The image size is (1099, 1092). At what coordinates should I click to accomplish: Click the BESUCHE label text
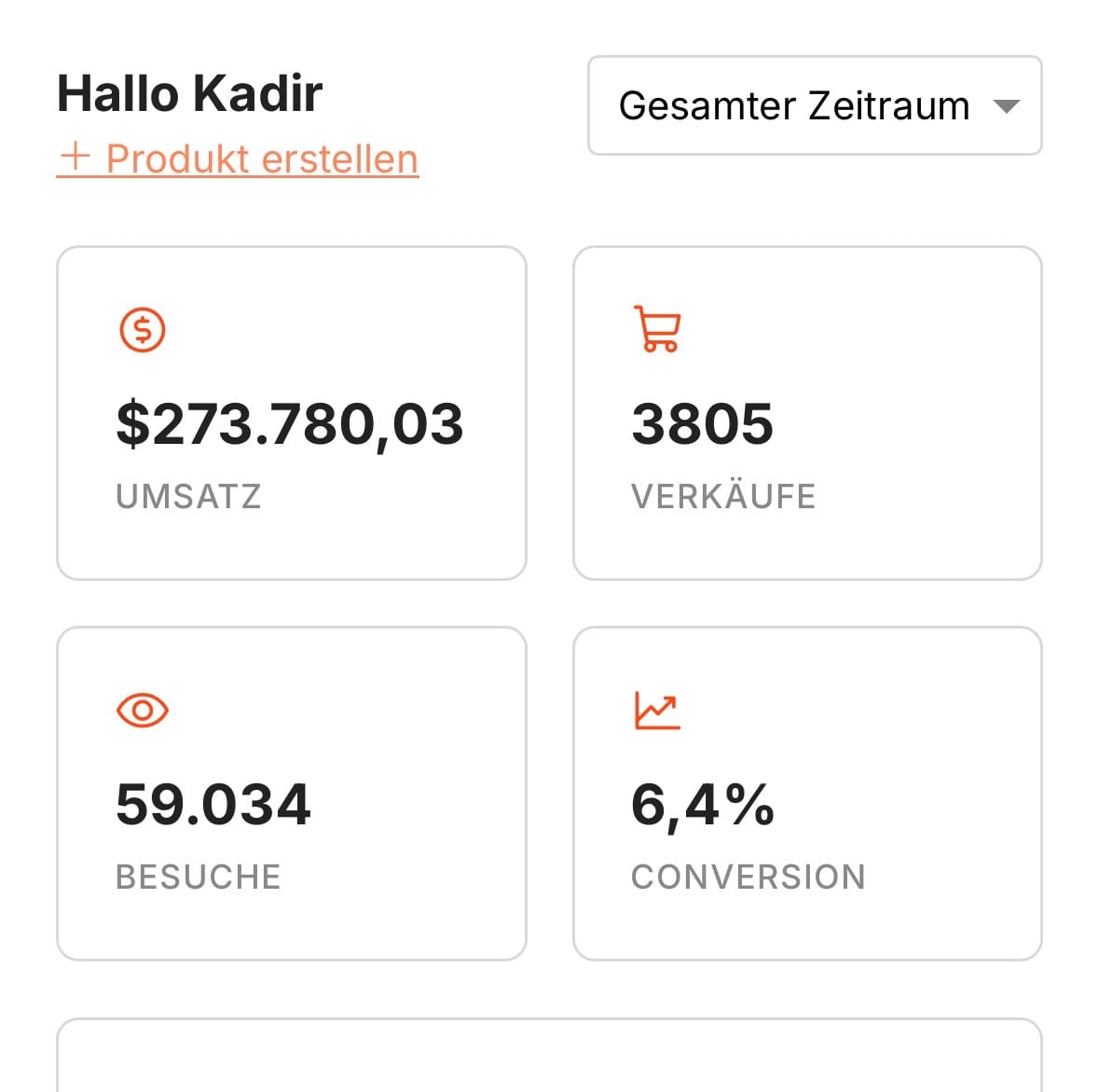point(198,877)
